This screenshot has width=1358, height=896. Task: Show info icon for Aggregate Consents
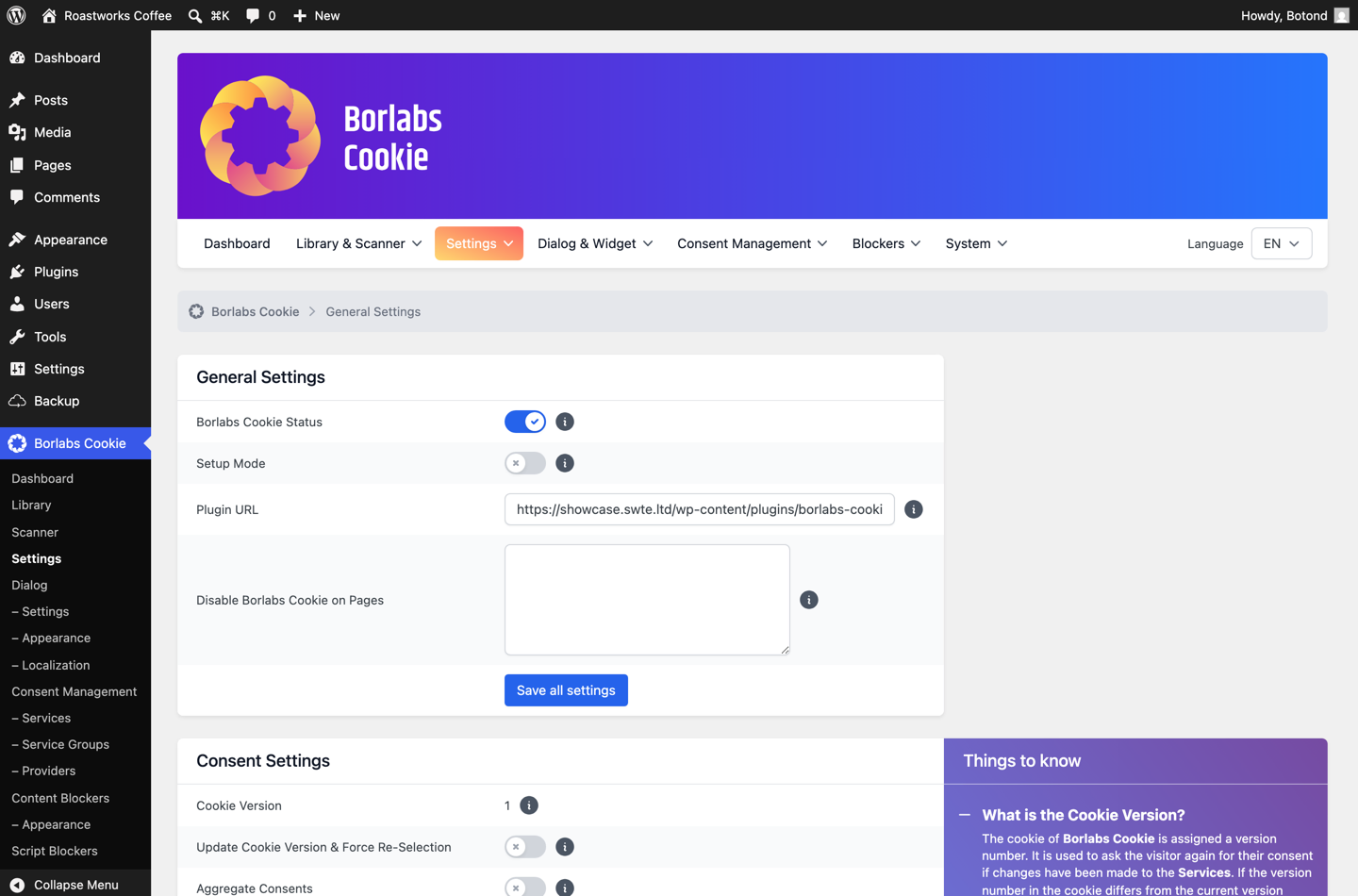coord(565,888)
